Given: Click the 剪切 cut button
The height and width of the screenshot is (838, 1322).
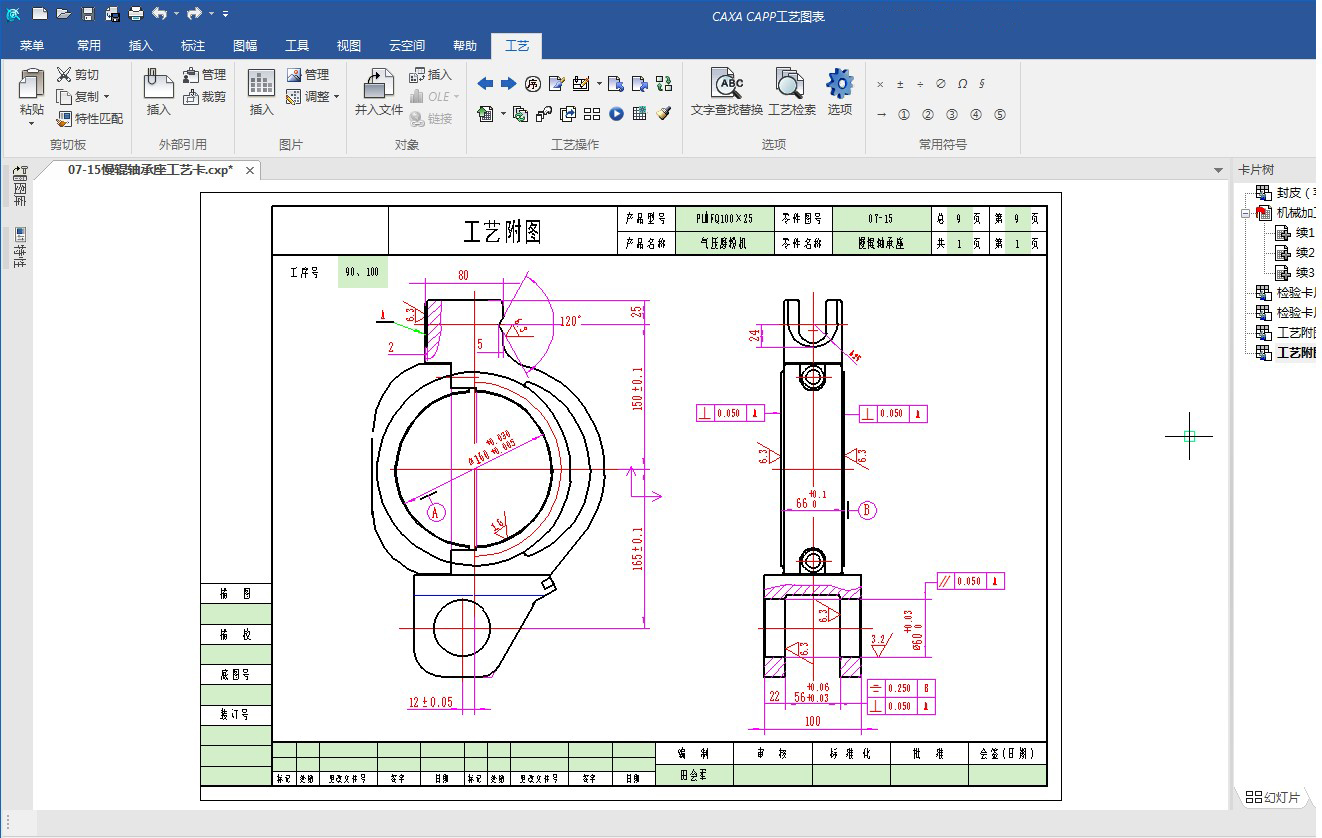Looking at the screenshot, I should click(x=78, y=75).
